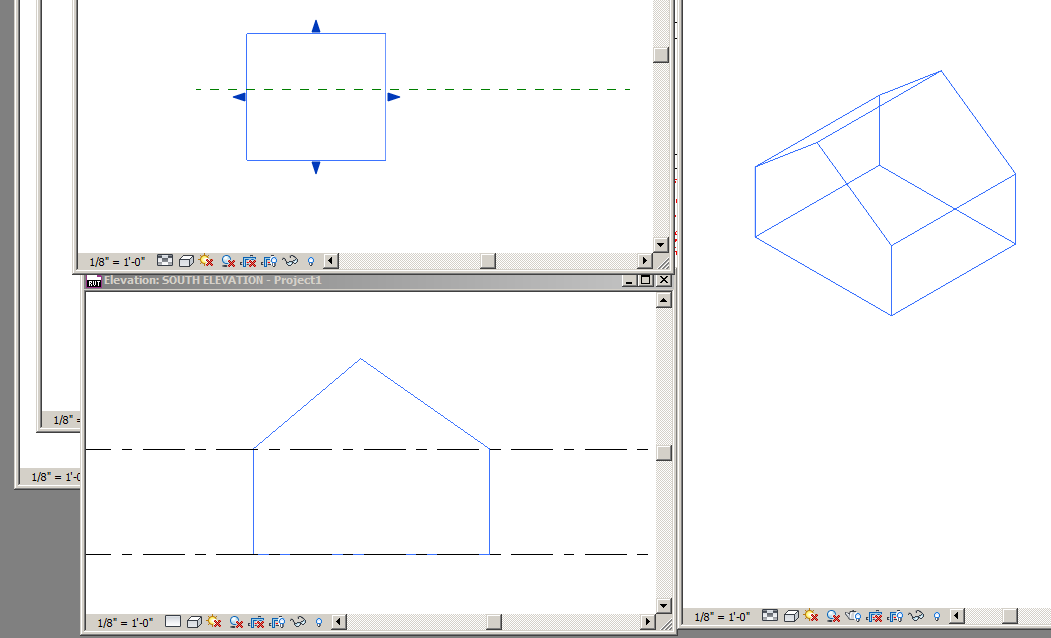Open view scale 1/8" = 1'-0" in plan view
This screenshot has height=638, width=1051.
(117, 261)
